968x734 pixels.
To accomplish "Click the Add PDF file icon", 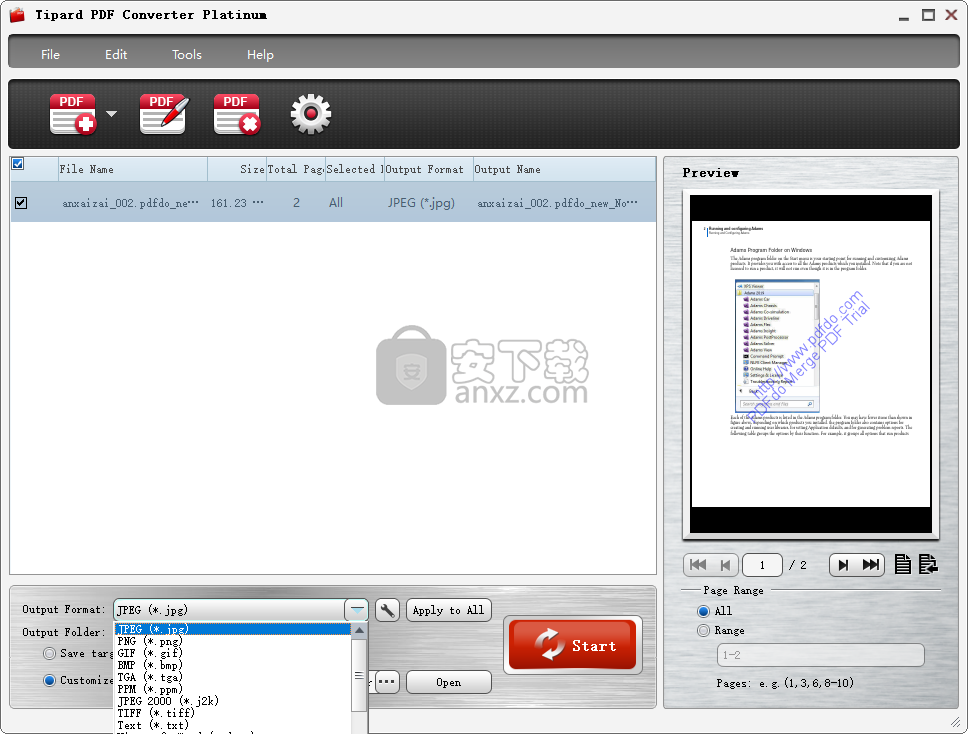I will tap(73, 114).
